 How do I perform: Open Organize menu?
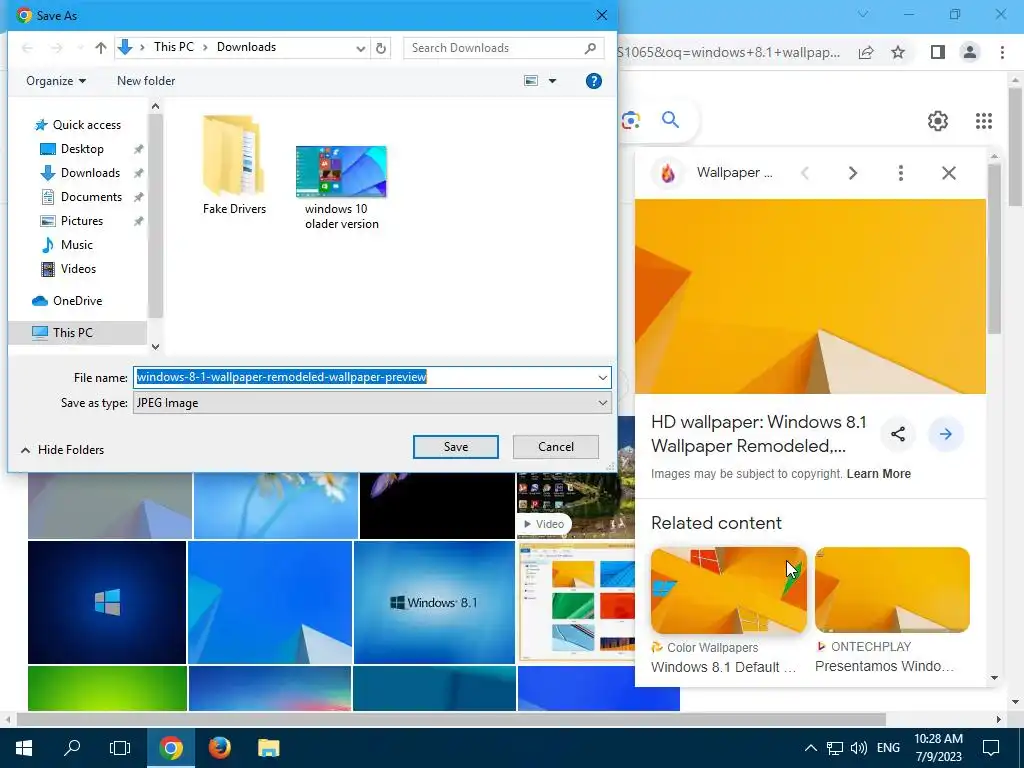point(56,81)
